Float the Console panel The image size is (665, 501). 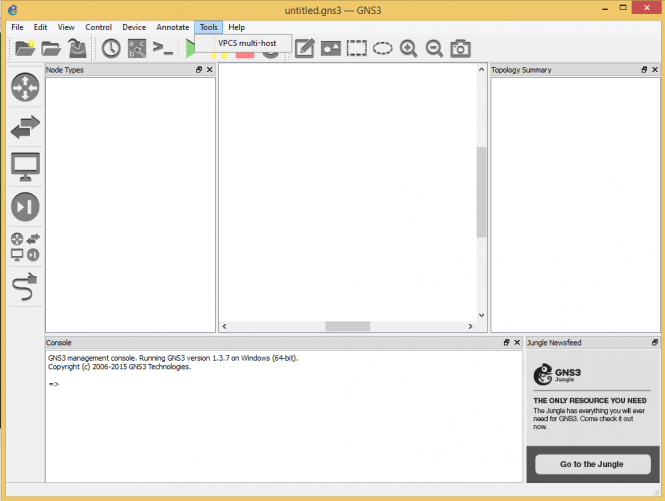pyautogui.click(x=506, y=342)
